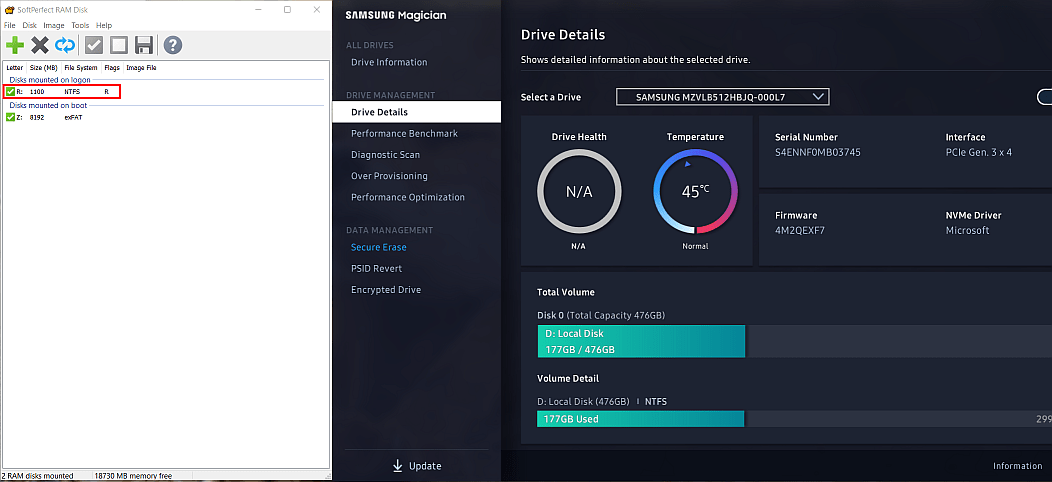Open the Tools menu in RAM Disk
Image resolution: width=1052 pixels, height=482 pixels.
coord(80,25)
